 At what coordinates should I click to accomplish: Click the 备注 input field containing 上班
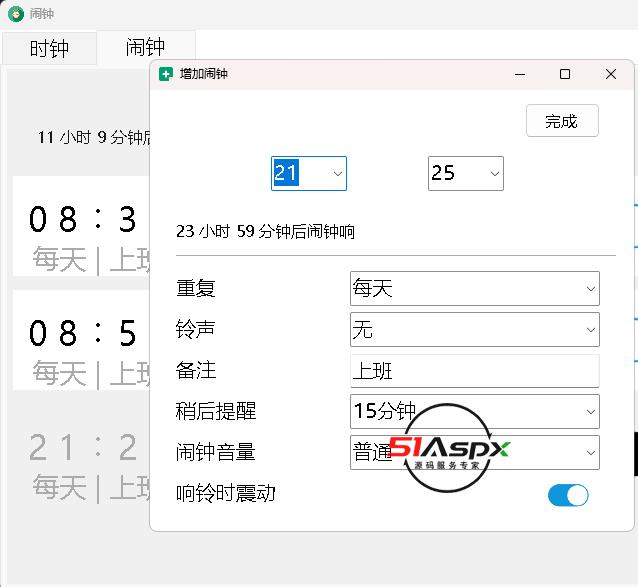click(474, 371)
